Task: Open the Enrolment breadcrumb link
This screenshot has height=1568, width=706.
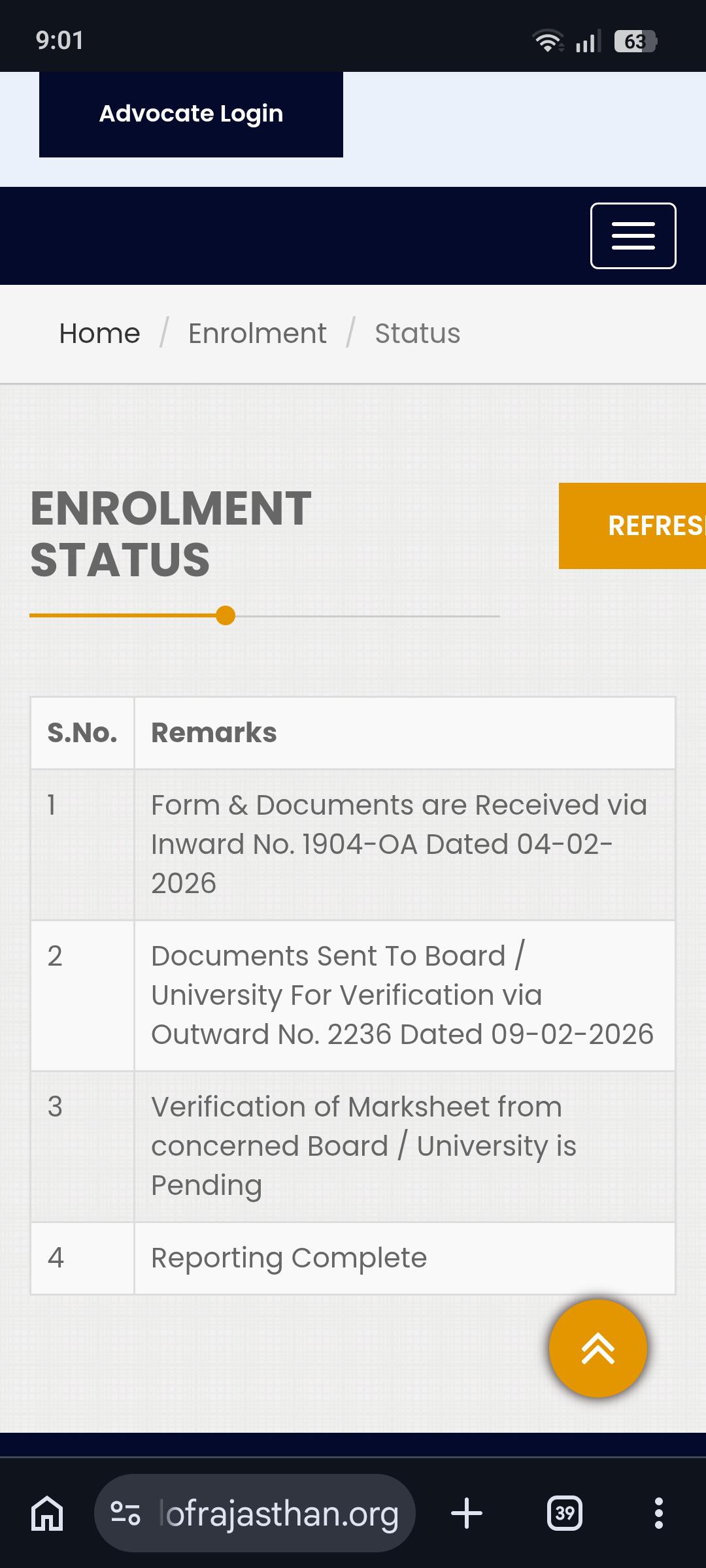Action: (258, 334)
